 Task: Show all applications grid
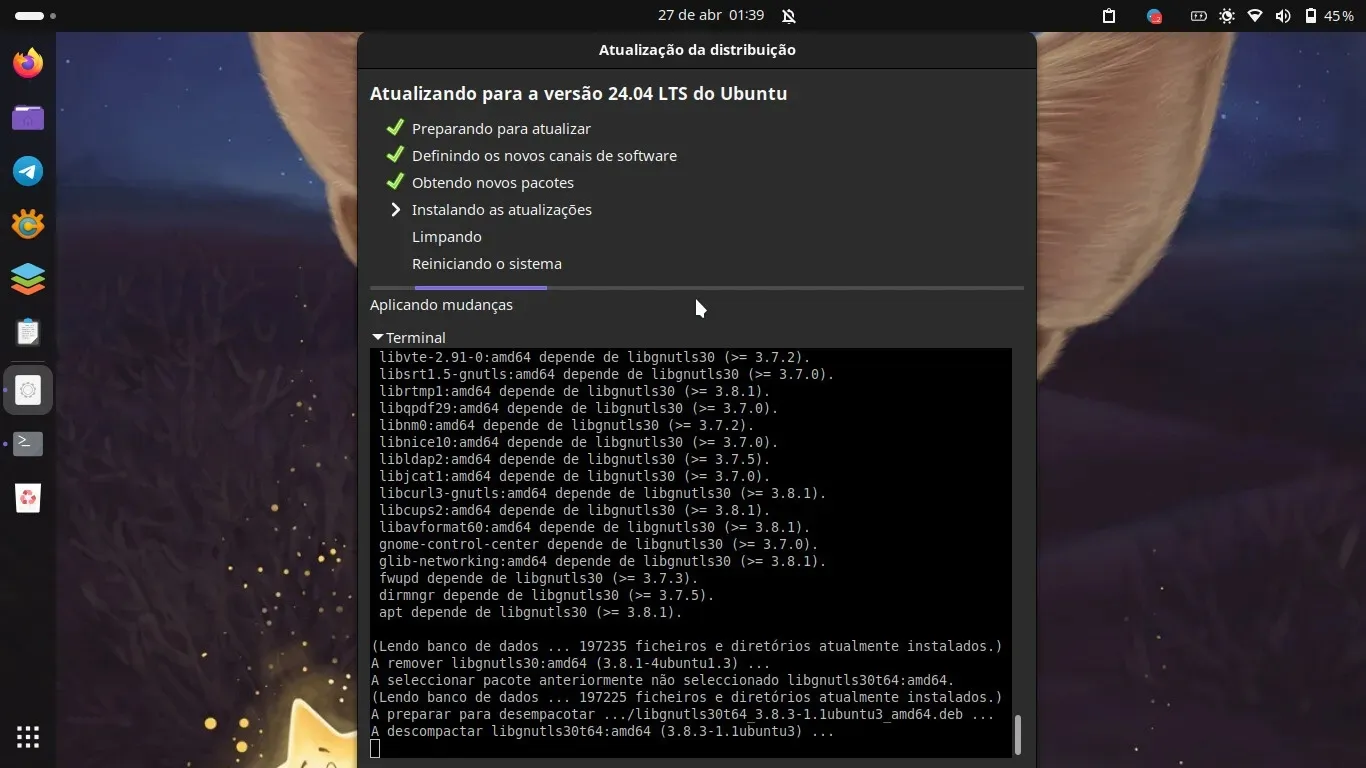pyautogui.click(x=28, y=738)
